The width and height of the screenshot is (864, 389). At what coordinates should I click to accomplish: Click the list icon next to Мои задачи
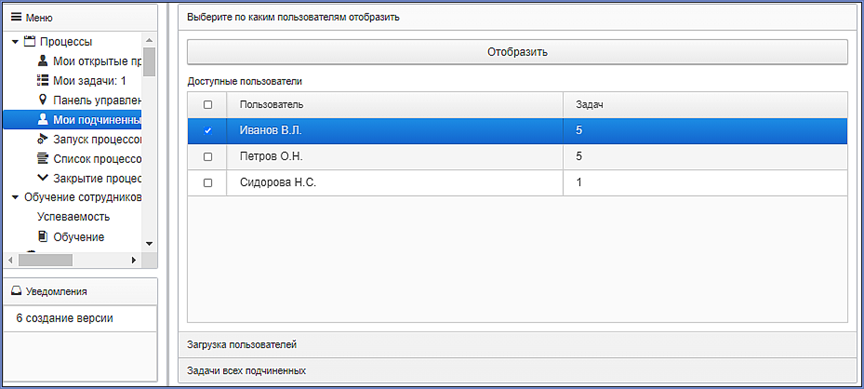coord(42,81)
